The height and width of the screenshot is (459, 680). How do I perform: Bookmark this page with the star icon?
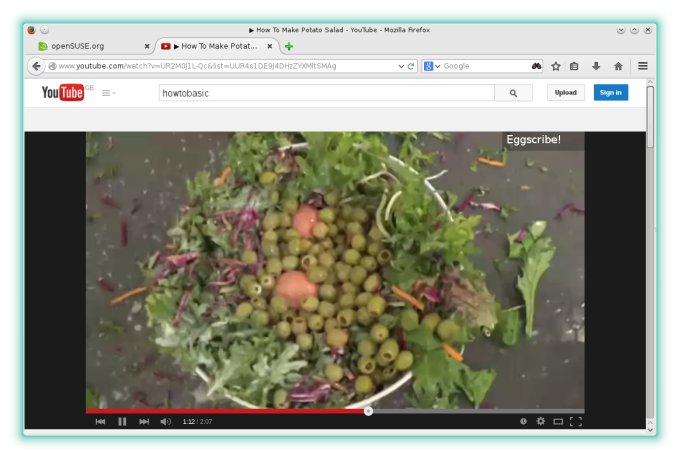coord(556,66)
